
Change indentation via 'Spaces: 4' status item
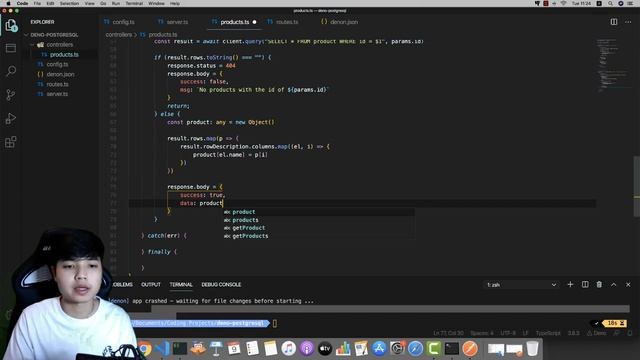tap(482, 333)
